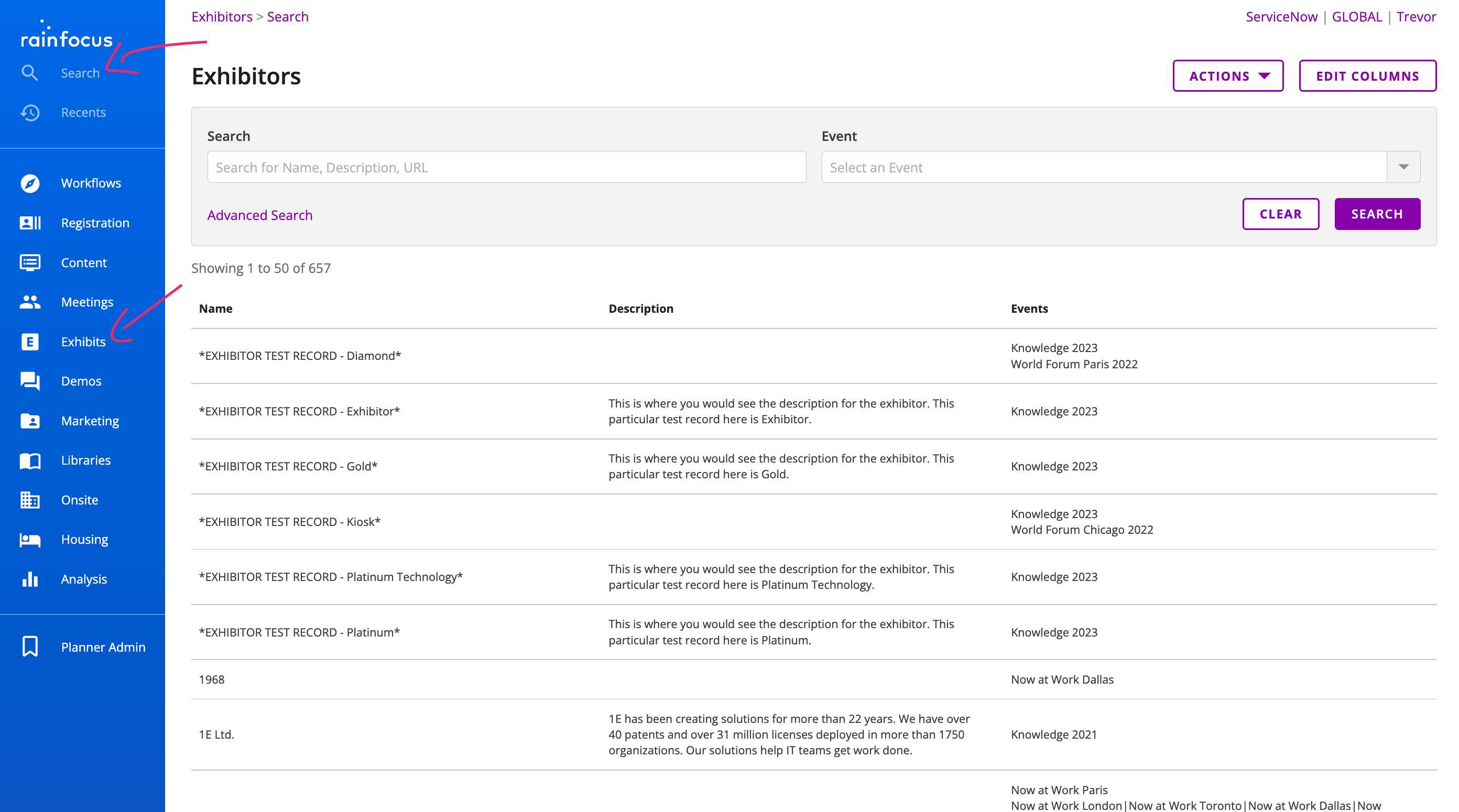Click the Workflows compass icon

click(x=30, y=183)
